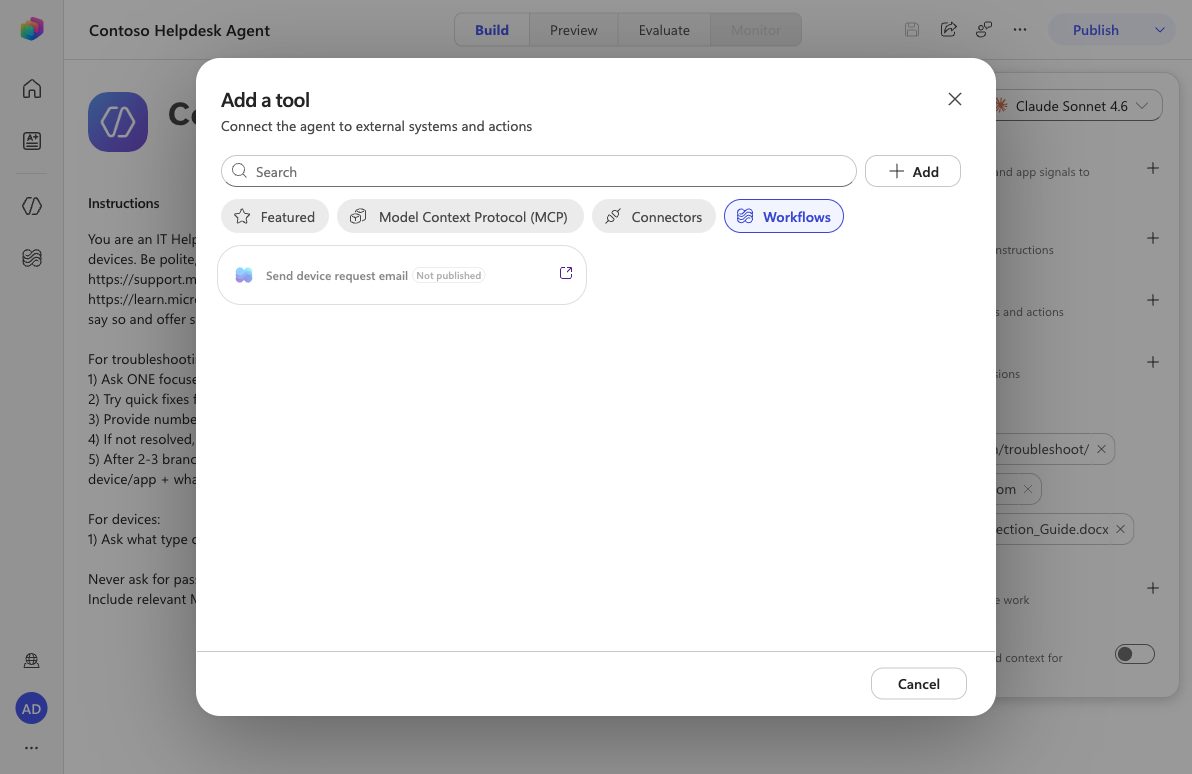Viewport: 1192px width, 774px height.
Task: Open the workflows icon in left sidebar
Action: (31, 258)
